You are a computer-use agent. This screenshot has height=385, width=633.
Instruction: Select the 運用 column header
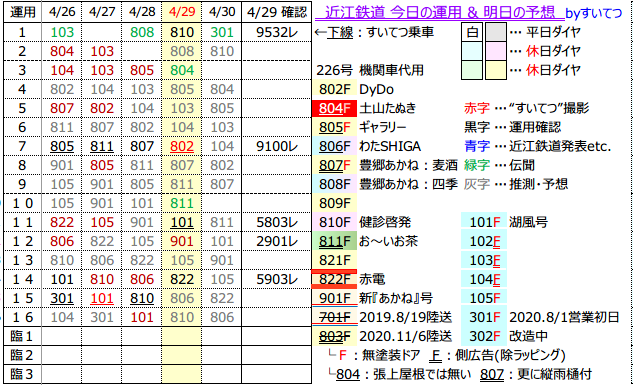(22, 12)
